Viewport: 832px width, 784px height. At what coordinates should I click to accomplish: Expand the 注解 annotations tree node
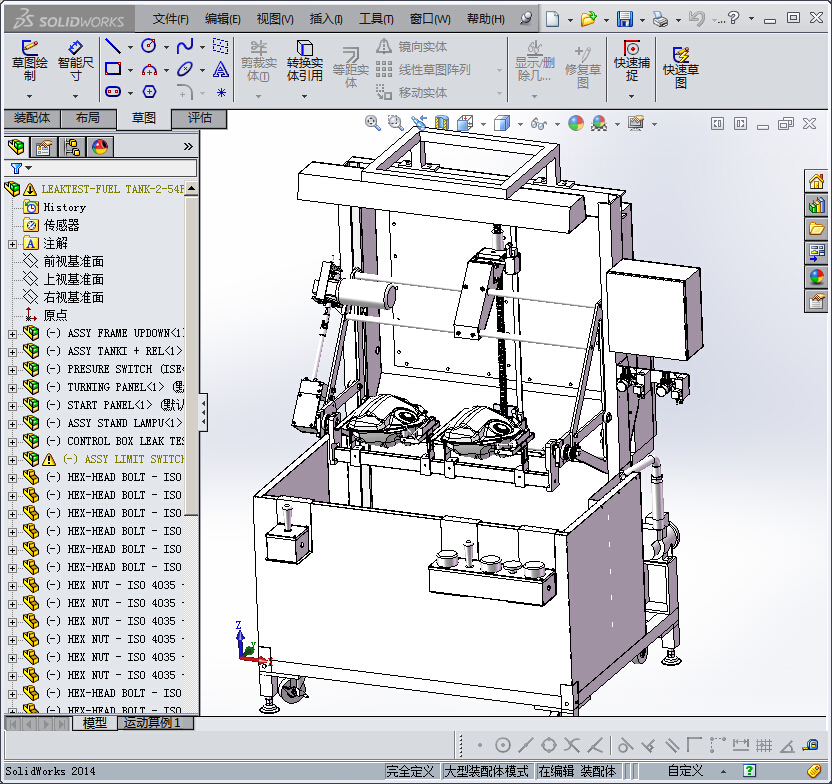point(12,243)
